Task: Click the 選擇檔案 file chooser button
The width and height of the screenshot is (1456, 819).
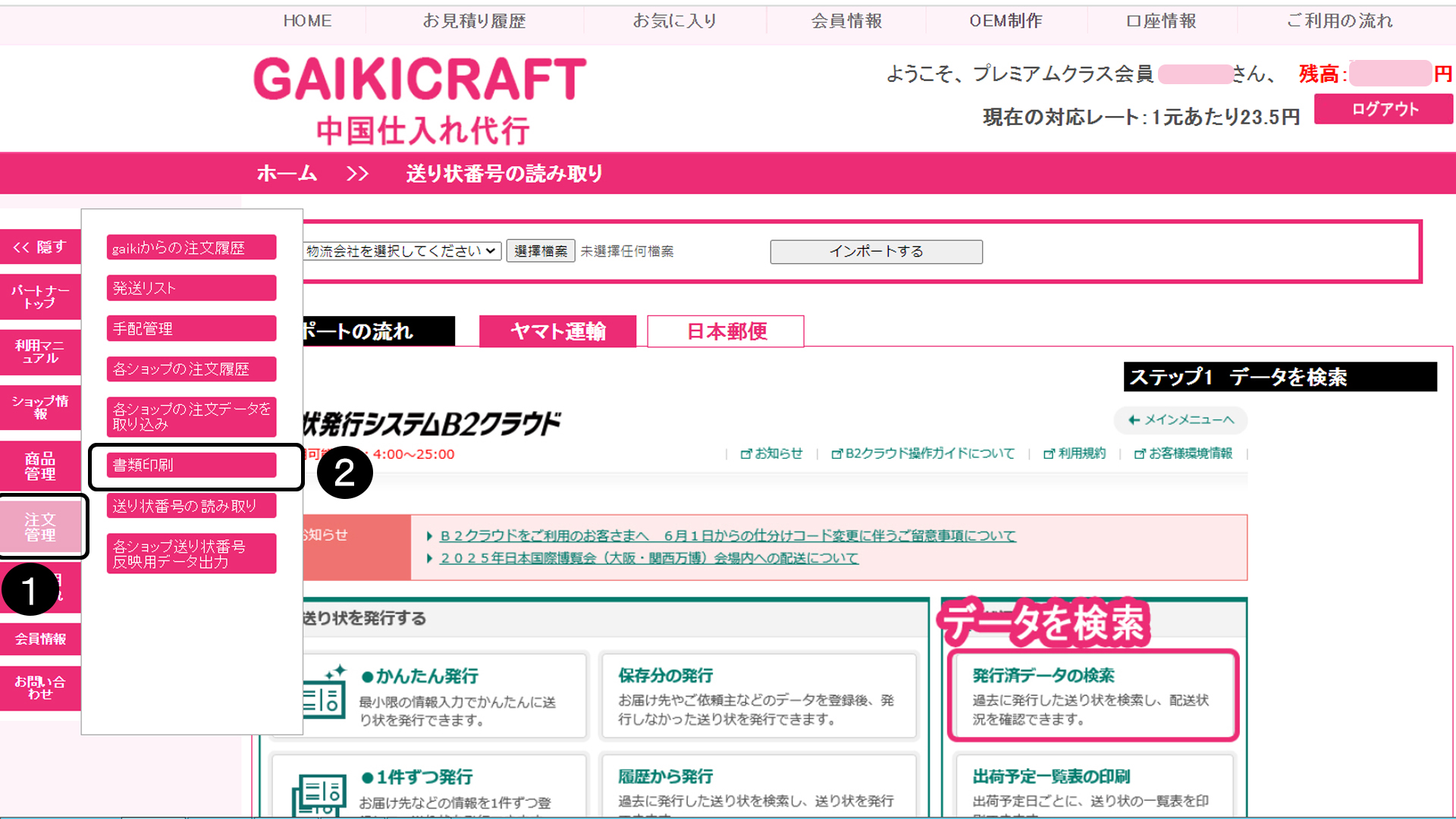Action: (x=540, y=251)
